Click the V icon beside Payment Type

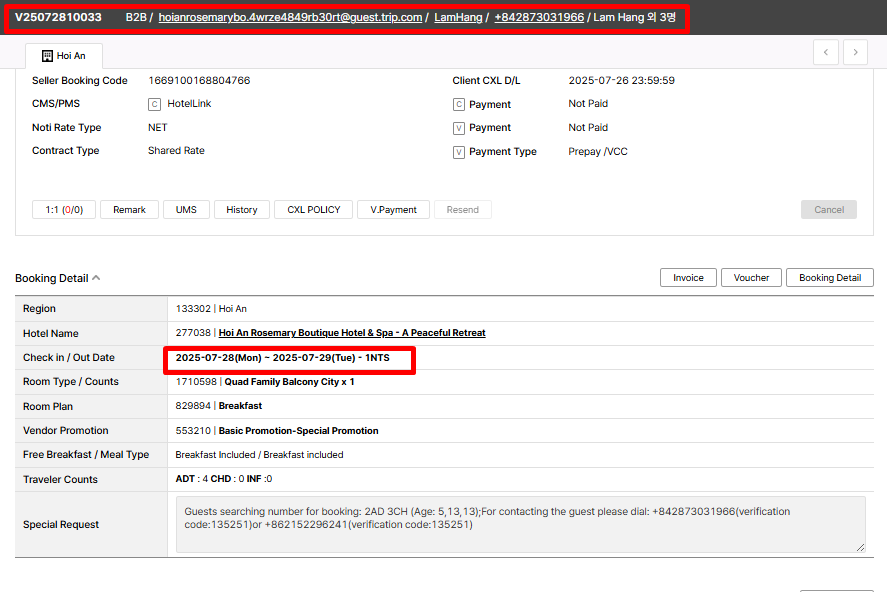[x=459, y=152]
